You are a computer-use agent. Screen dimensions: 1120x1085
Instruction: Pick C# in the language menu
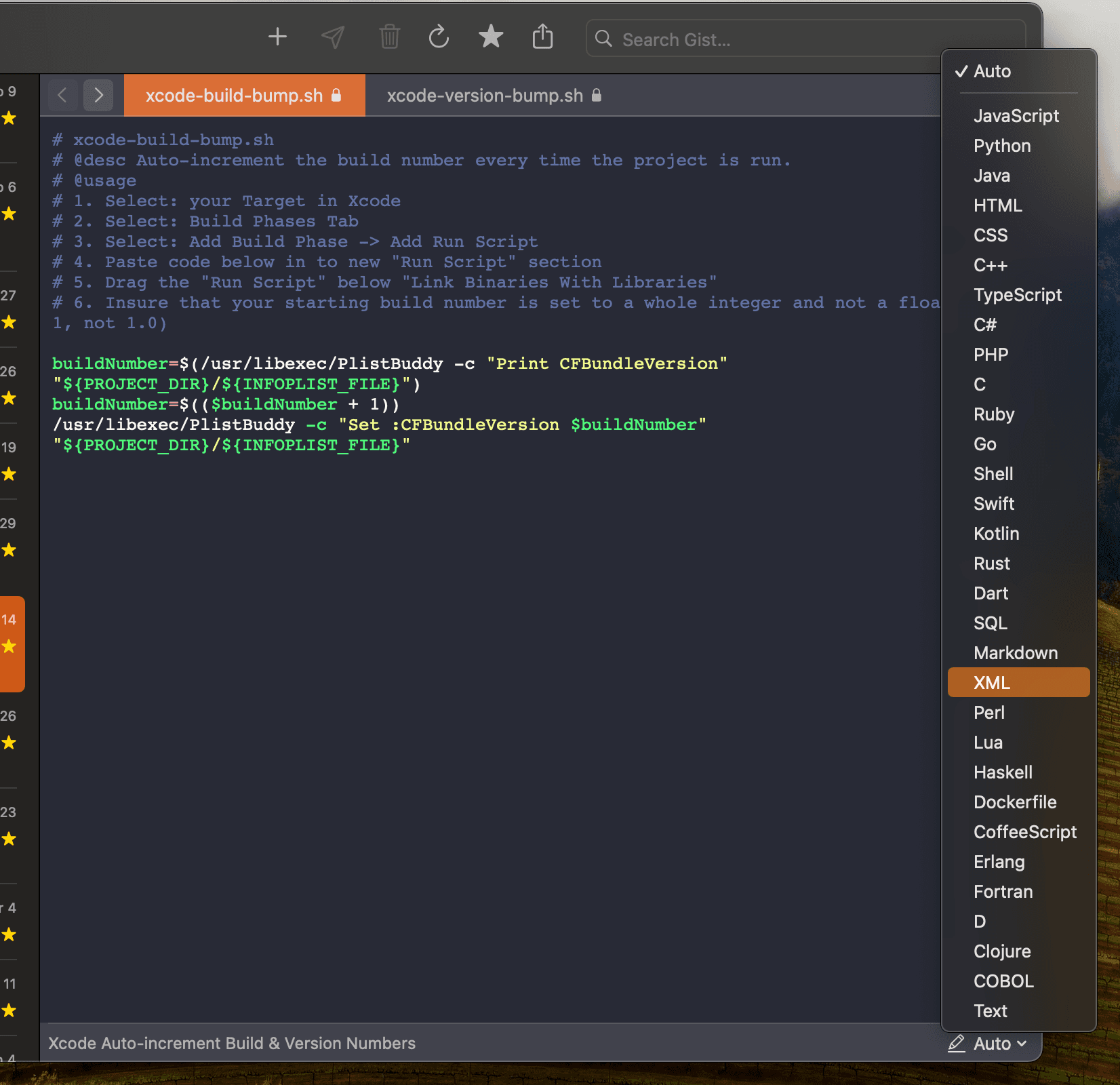pos(1018,325)
